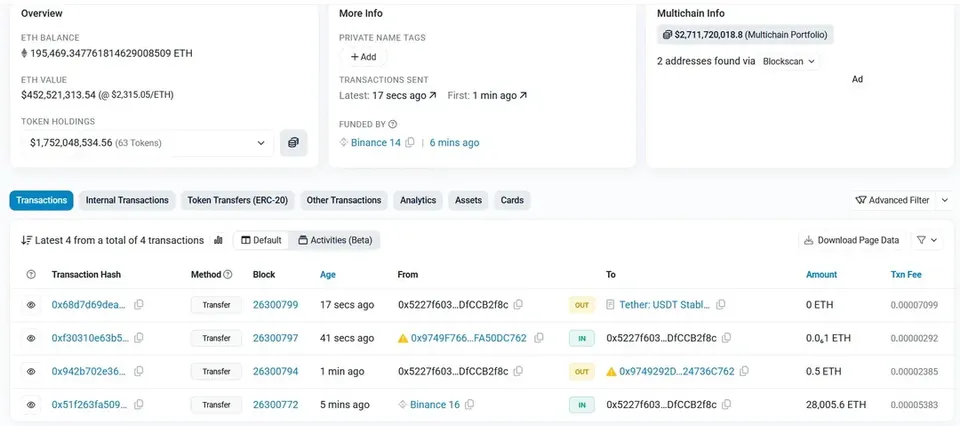Switch to Token Transfers (ERC-20) tab

238,200
